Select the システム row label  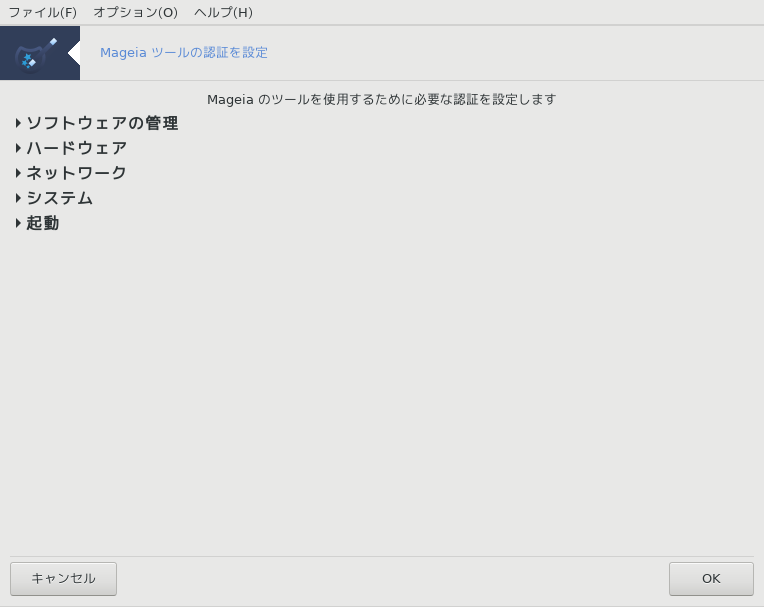59,198
